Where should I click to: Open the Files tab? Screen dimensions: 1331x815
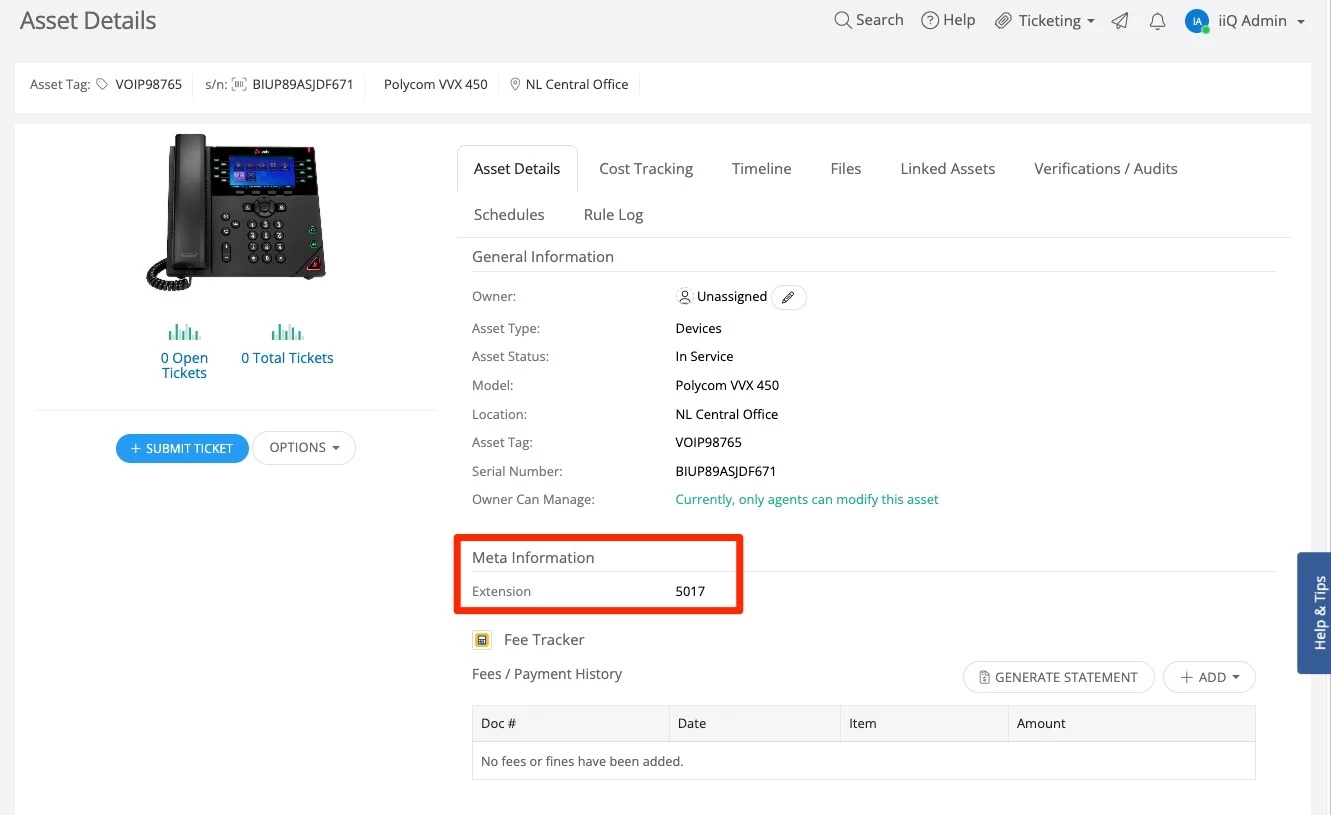pos(846,169)
